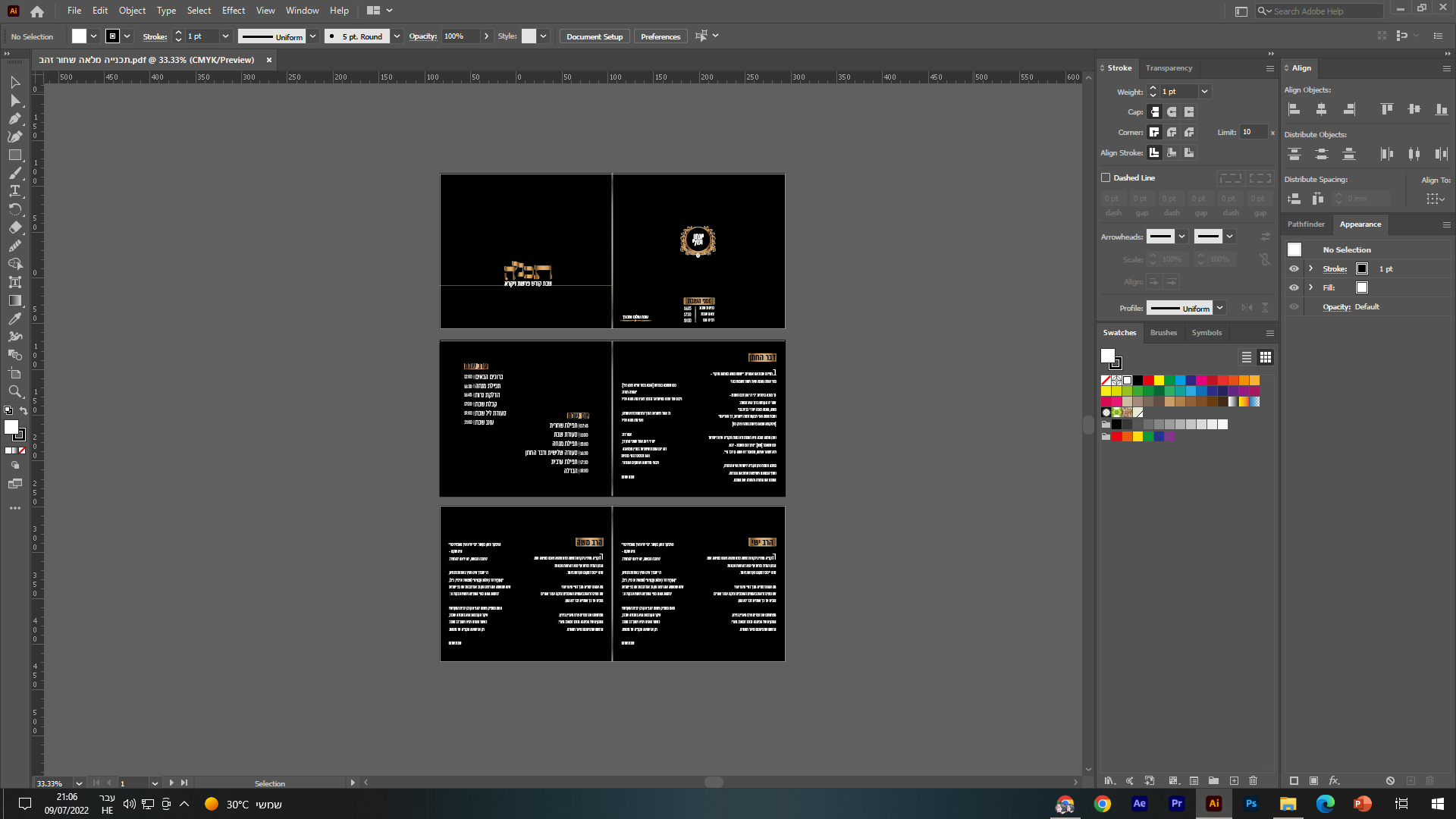Choose round cap stroke option
The image size is (1456, 819).
tap(1172, 112)
